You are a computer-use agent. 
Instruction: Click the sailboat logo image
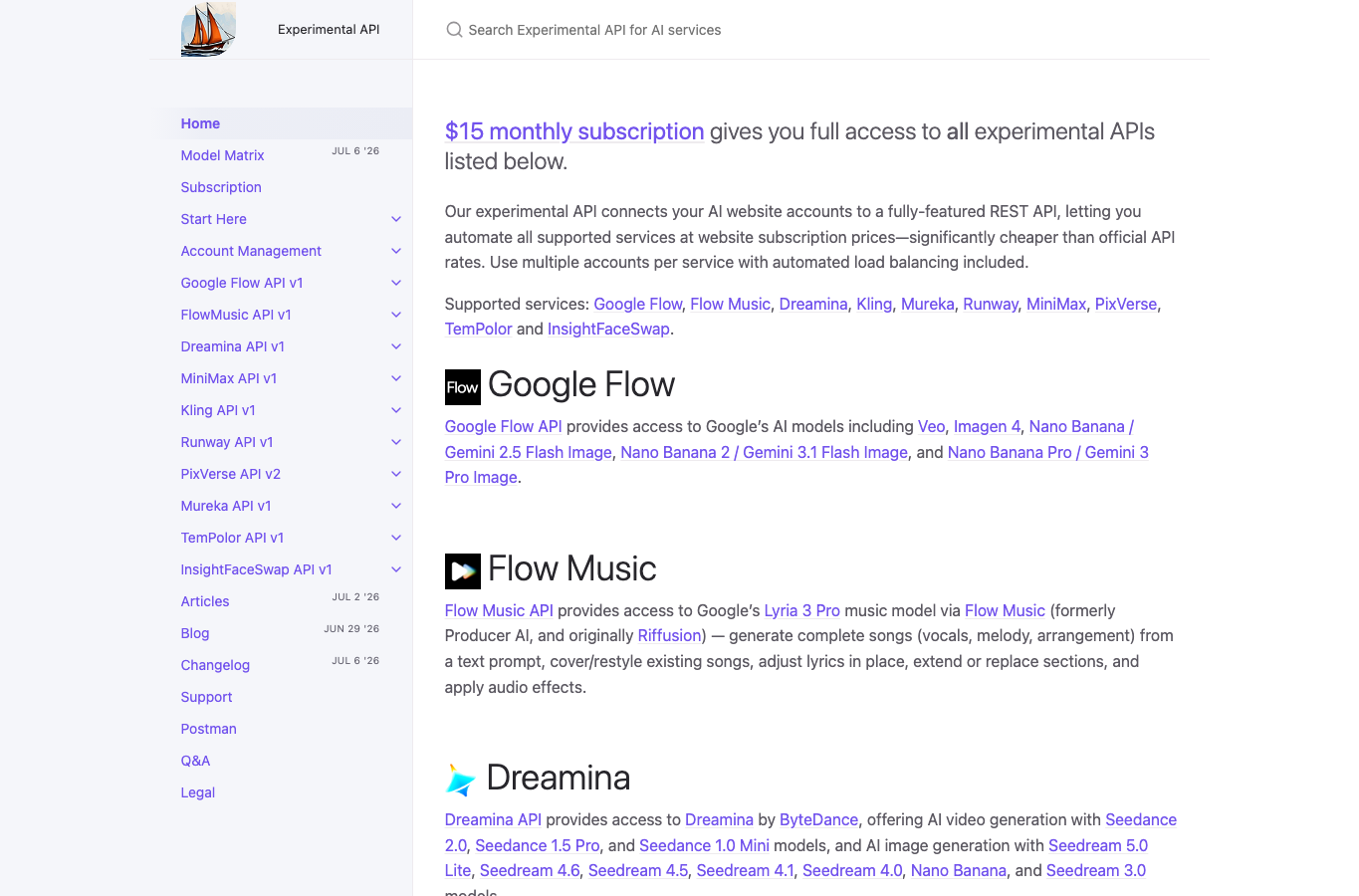point(208,29)
